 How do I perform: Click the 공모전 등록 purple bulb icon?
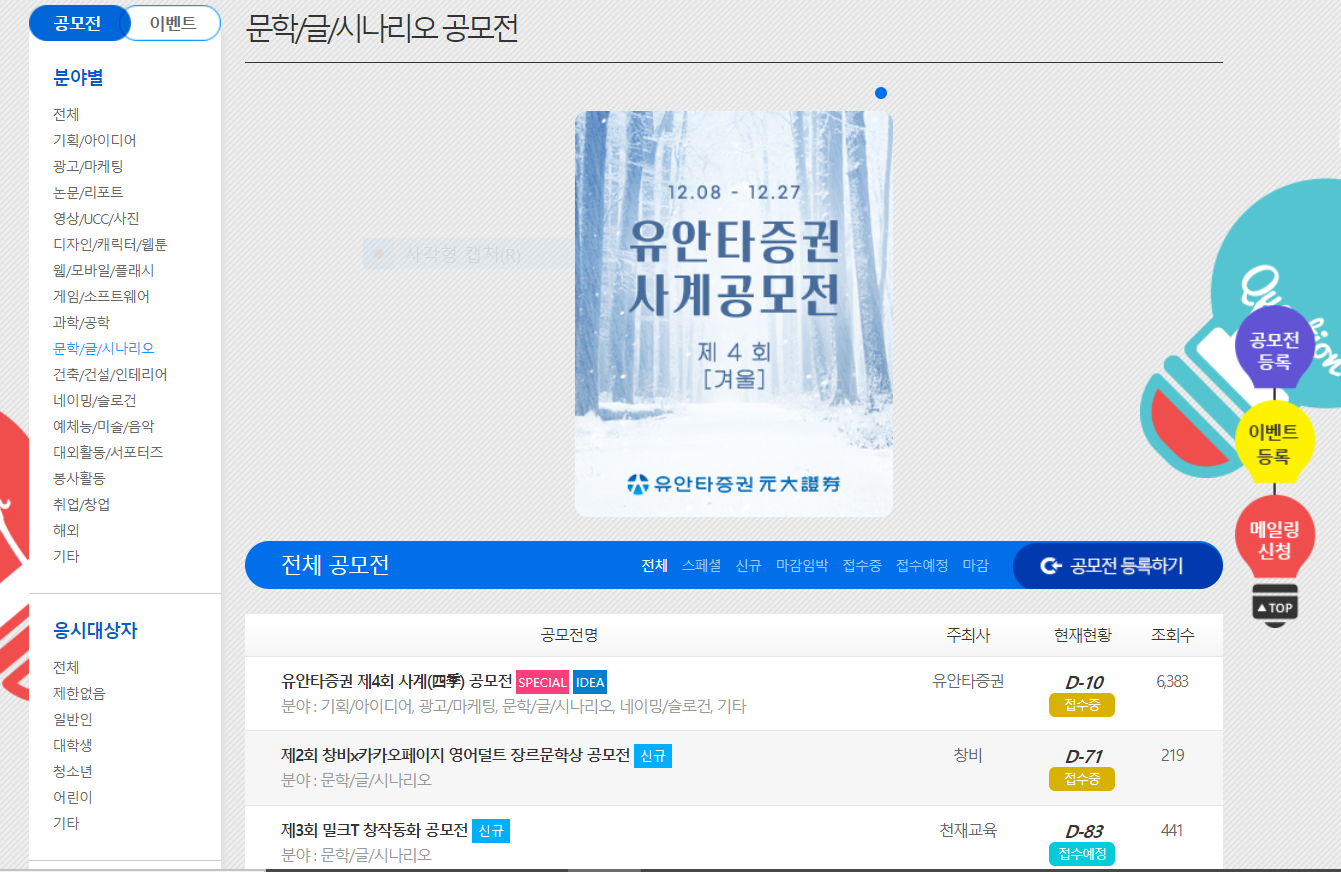pos(1275,345)
